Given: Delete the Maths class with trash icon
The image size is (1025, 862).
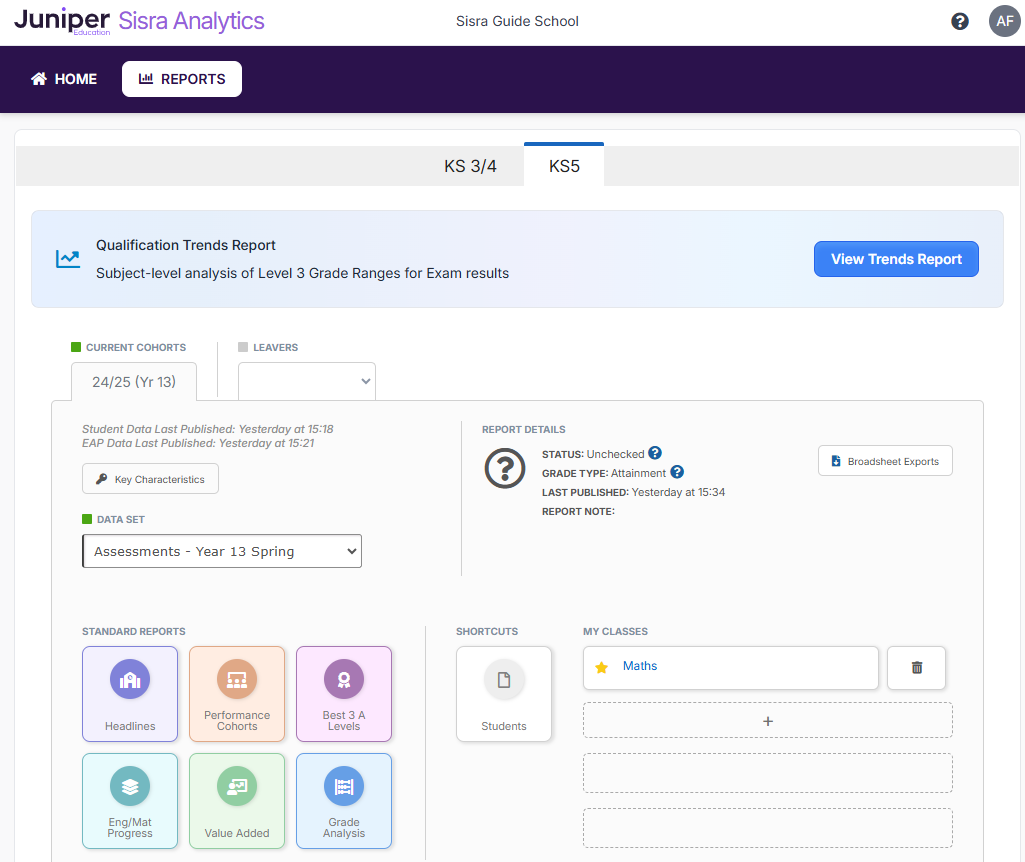Looking at the screenshot, I should click(916, 667).
